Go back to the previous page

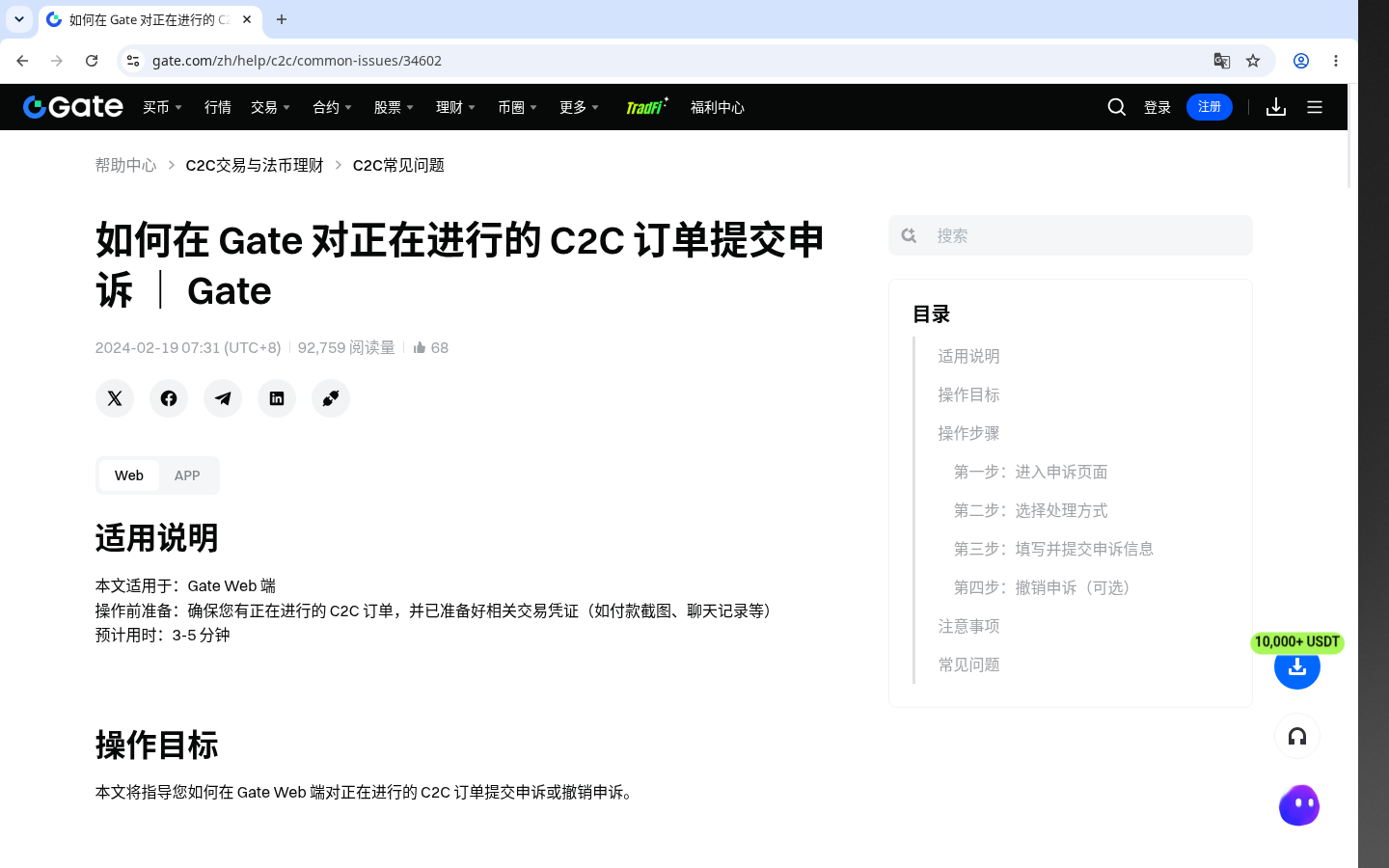22,61
